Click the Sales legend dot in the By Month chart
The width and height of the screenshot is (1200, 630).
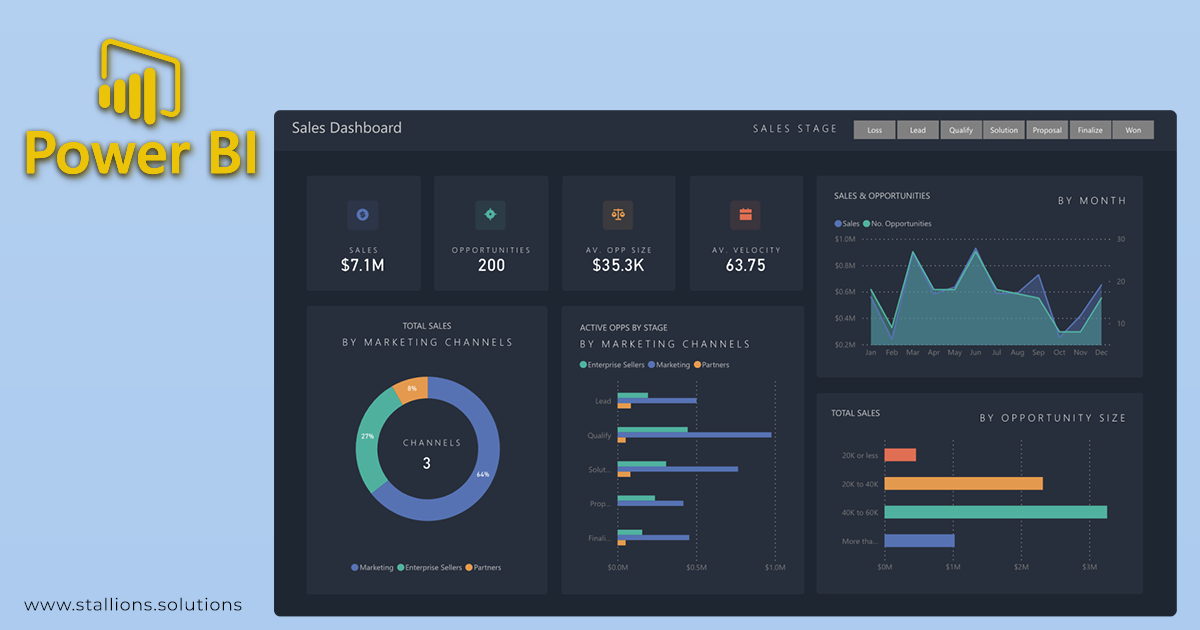coord(837,224)
